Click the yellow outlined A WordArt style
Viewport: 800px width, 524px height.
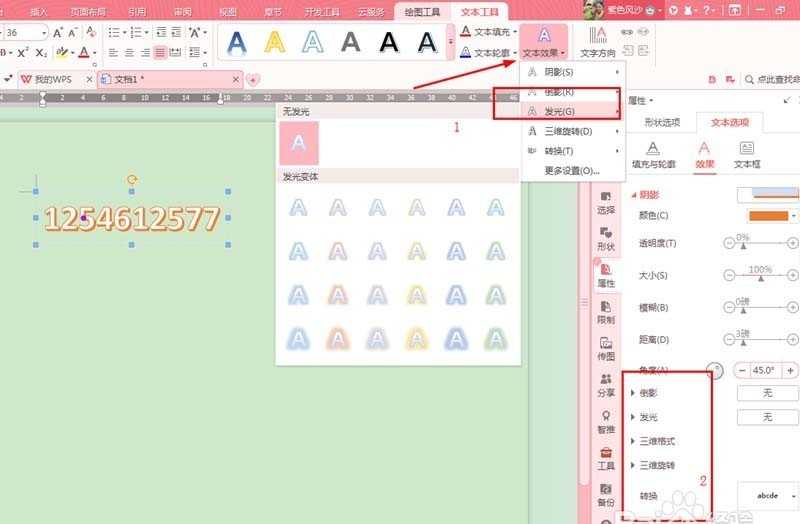[275, 41]
